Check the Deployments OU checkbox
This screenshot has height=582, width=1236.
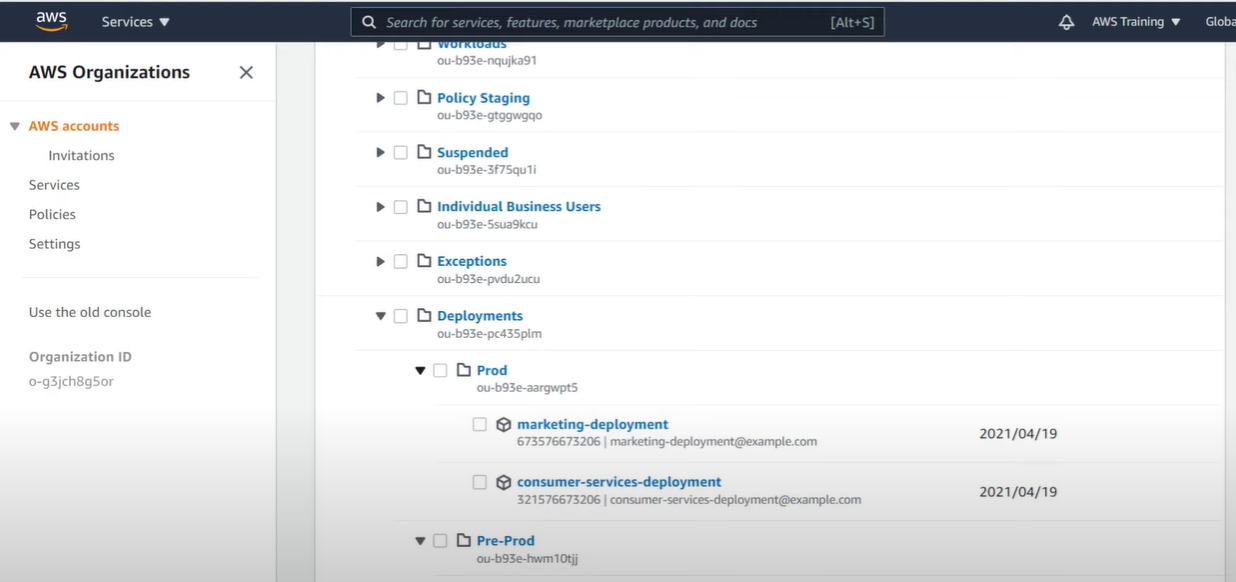pos(400,316)
